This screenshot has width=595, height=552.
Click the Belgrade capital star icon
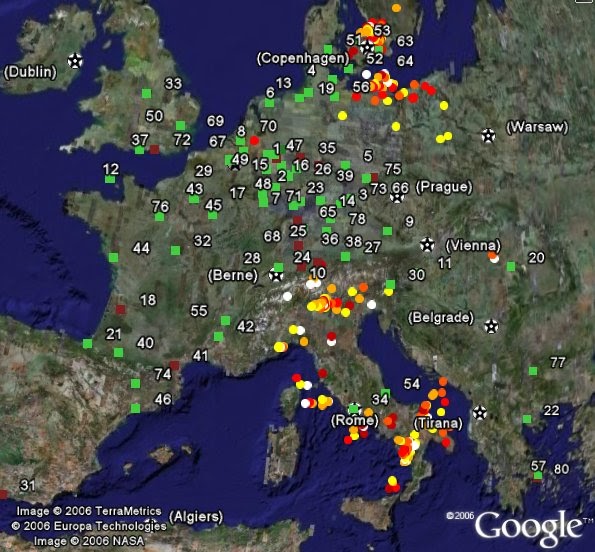(491, 326)
